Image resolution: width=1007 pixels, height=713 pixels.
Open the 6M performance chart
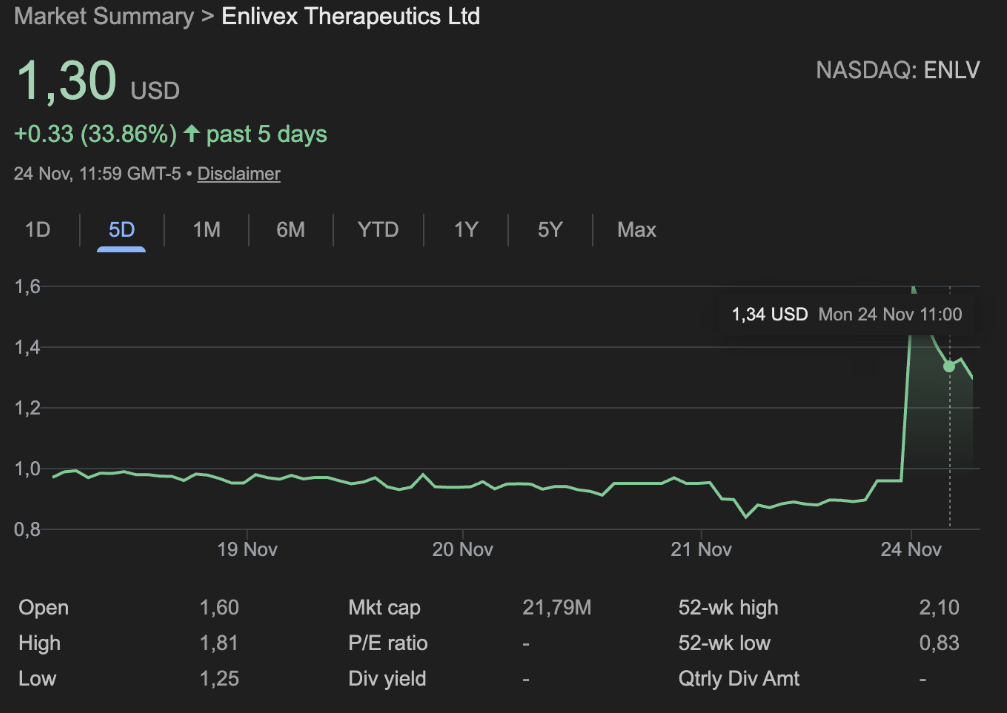(290, 230)
